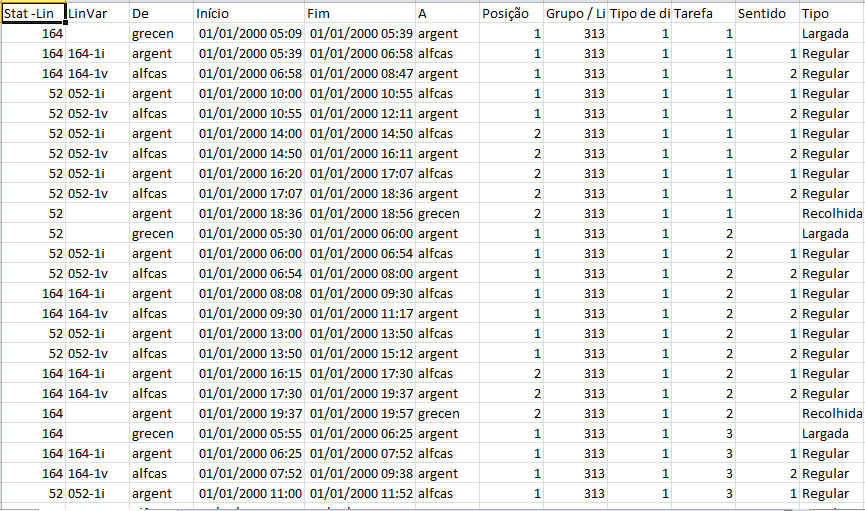Click the 'Tipo' header cell
Viewport: 865px width, 511px height.
click(x=832, y=13)
